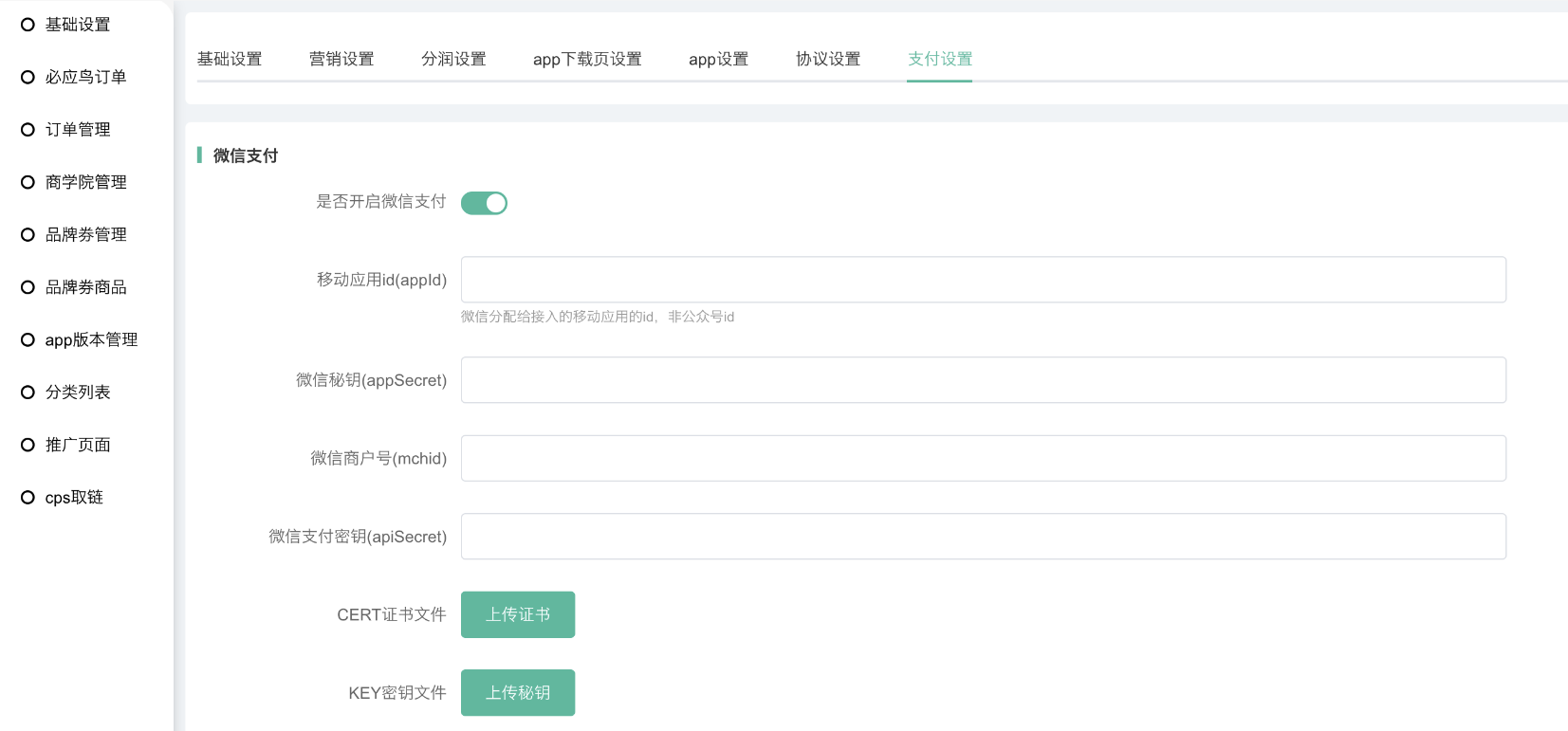The width and height of the screenshot is (1568, 731).
Task: Click 上传证书 button for CERT file
Action: [x=518, y=614]
